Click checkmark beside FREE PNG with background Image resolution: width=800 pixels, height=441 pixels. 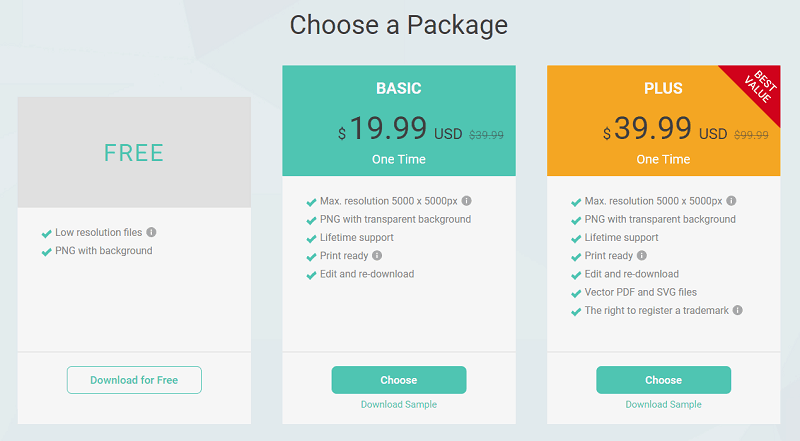pyautogui.click(x=46, y=252)
